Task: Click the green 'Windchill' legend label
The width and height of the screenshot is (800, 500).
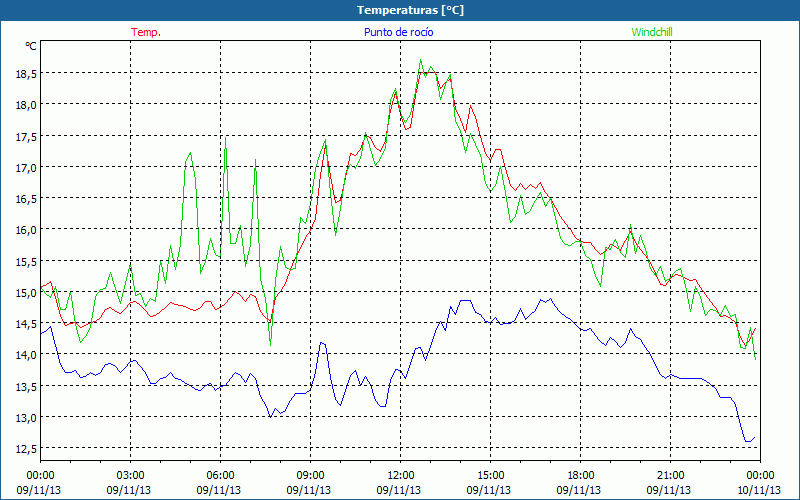Action: (x=652, y=32)
